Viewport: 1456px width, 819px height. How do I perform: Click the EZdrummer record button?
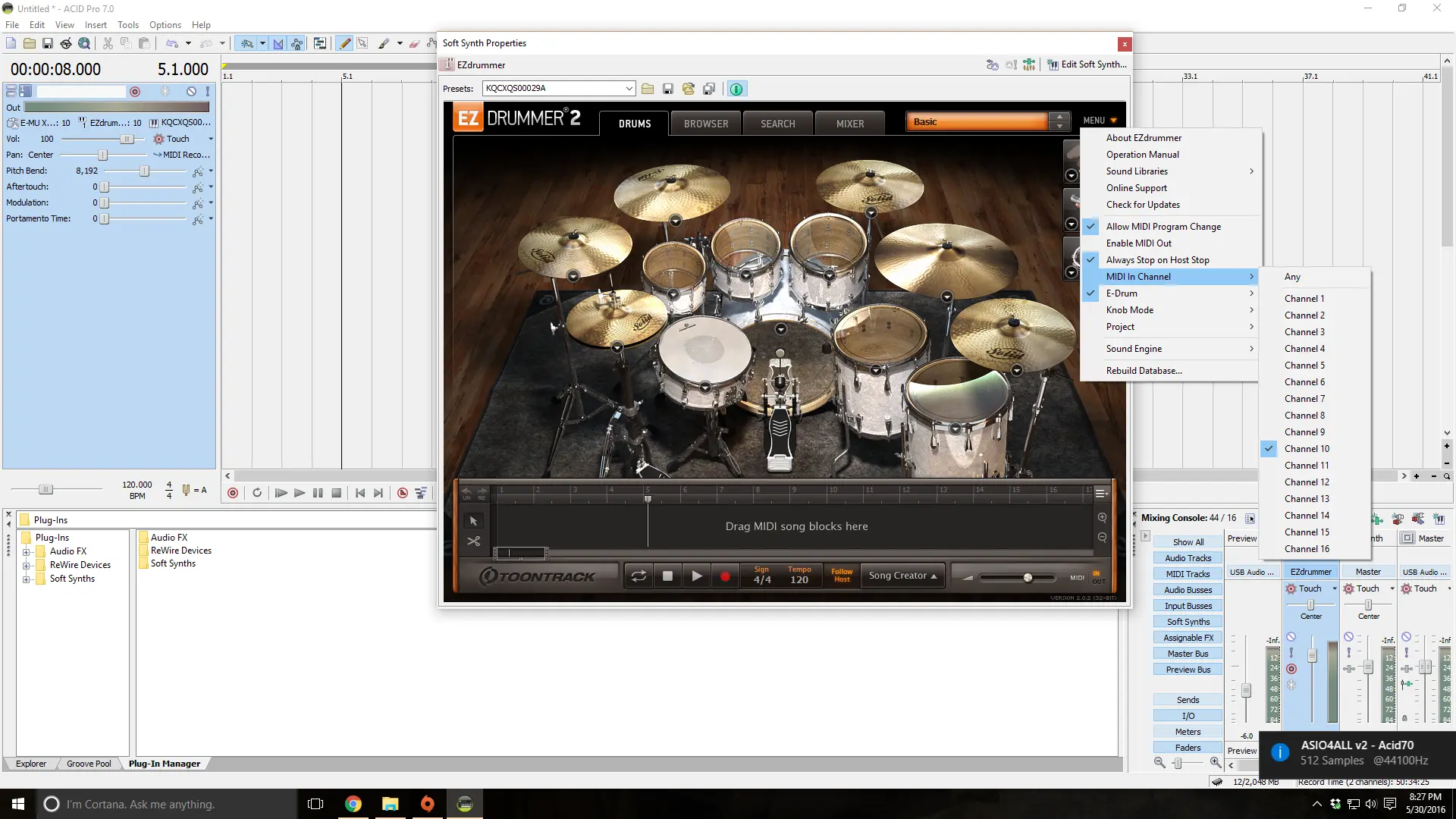[x=725, y=576]
